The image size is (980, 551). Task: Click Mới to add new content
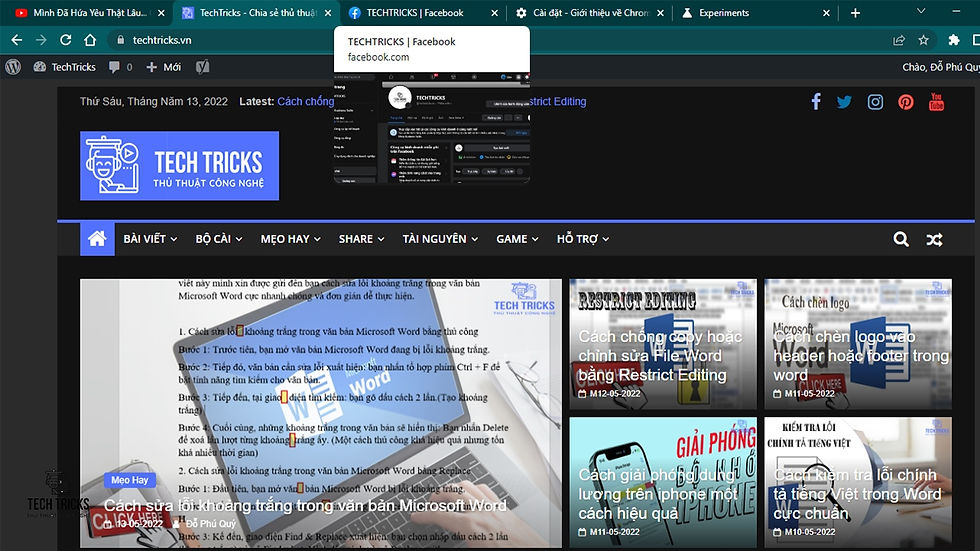click(164, 67)
